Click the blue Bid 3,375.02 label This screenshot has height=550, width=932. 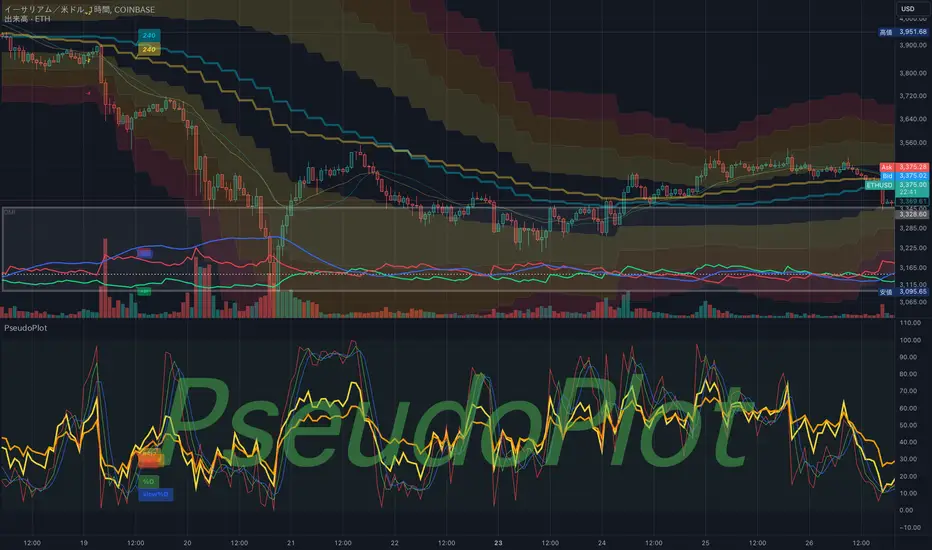pyautogui.click(x=904, y=176)
